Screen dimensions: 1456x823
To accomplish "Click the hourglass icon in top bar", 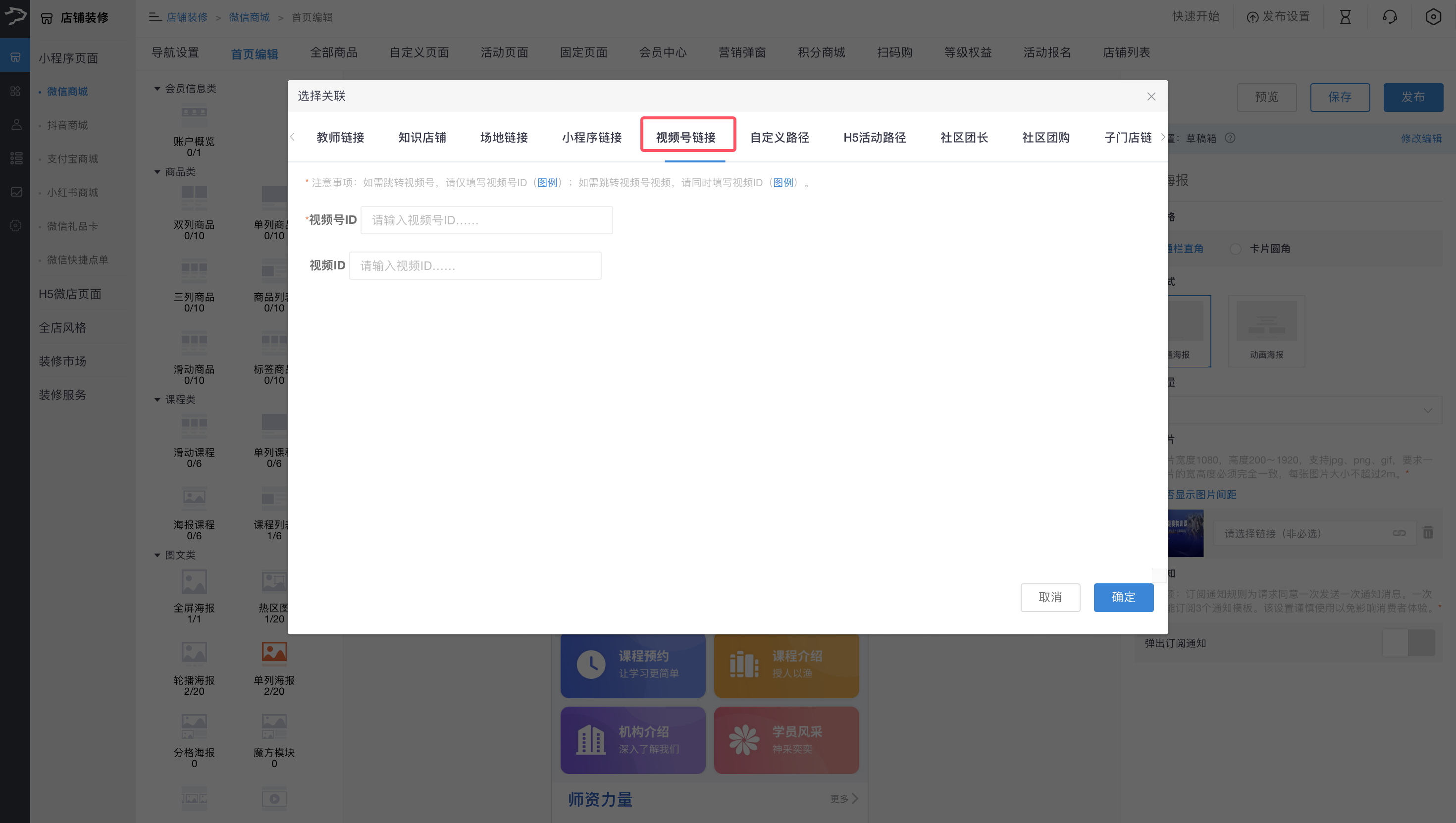I will click(1345, 16).
